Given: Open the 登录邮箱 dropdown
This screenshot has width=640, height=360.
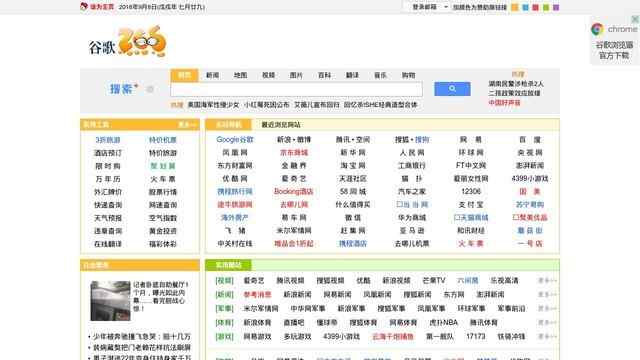Looking at the screenshot, I should (430, 7).
